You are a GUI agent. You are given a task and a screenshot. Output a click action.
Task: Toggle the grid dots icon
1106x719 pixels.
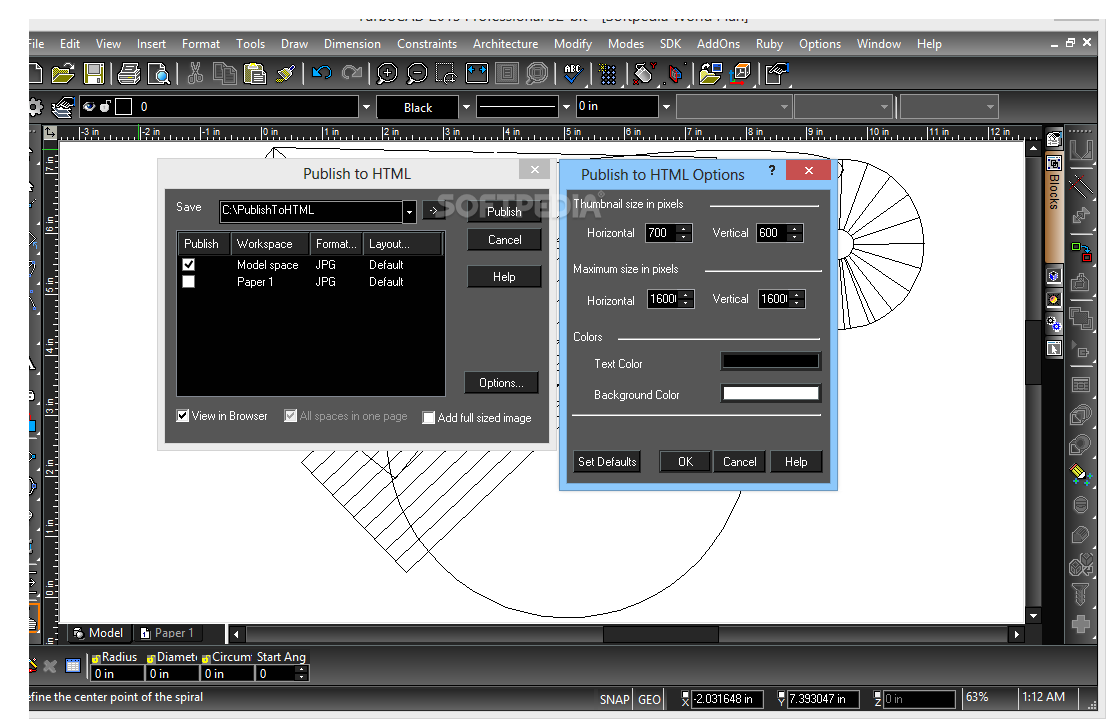coord(607,74)
